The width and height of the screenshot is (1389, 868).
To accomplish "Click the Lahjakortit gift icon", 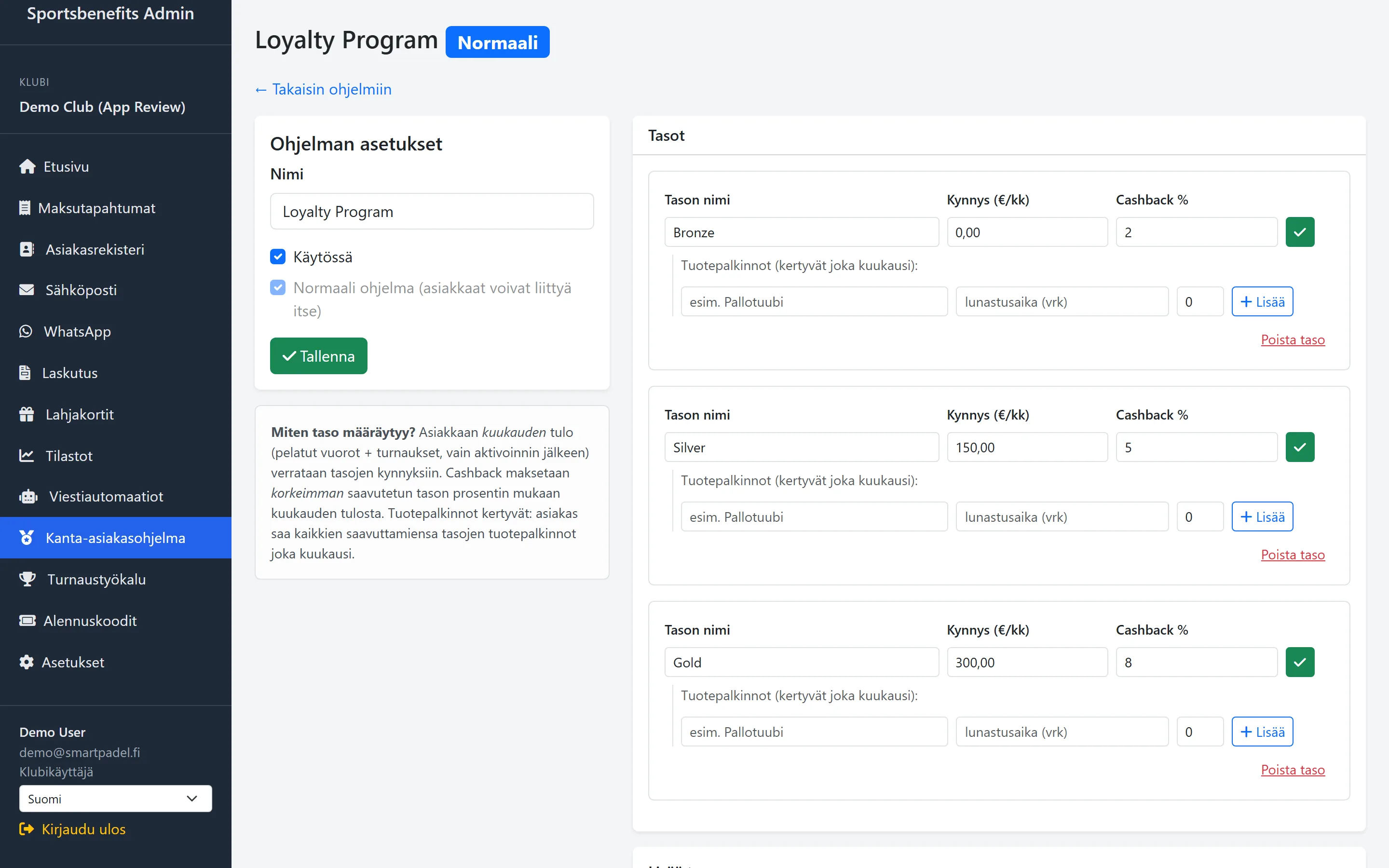I will coord(27,414).
